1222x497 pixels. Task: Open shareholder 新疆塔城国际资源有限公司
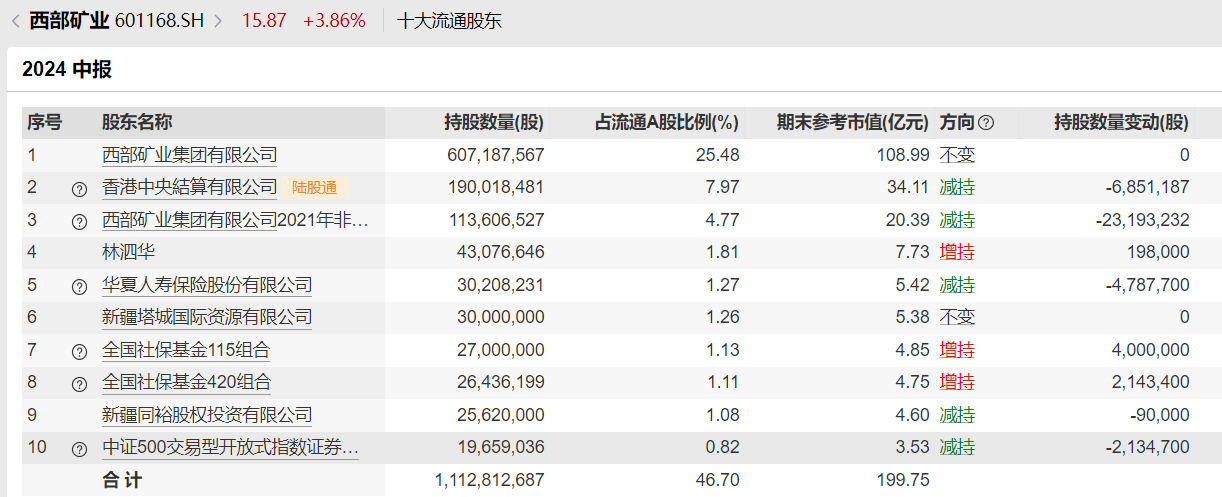point(207,317)
